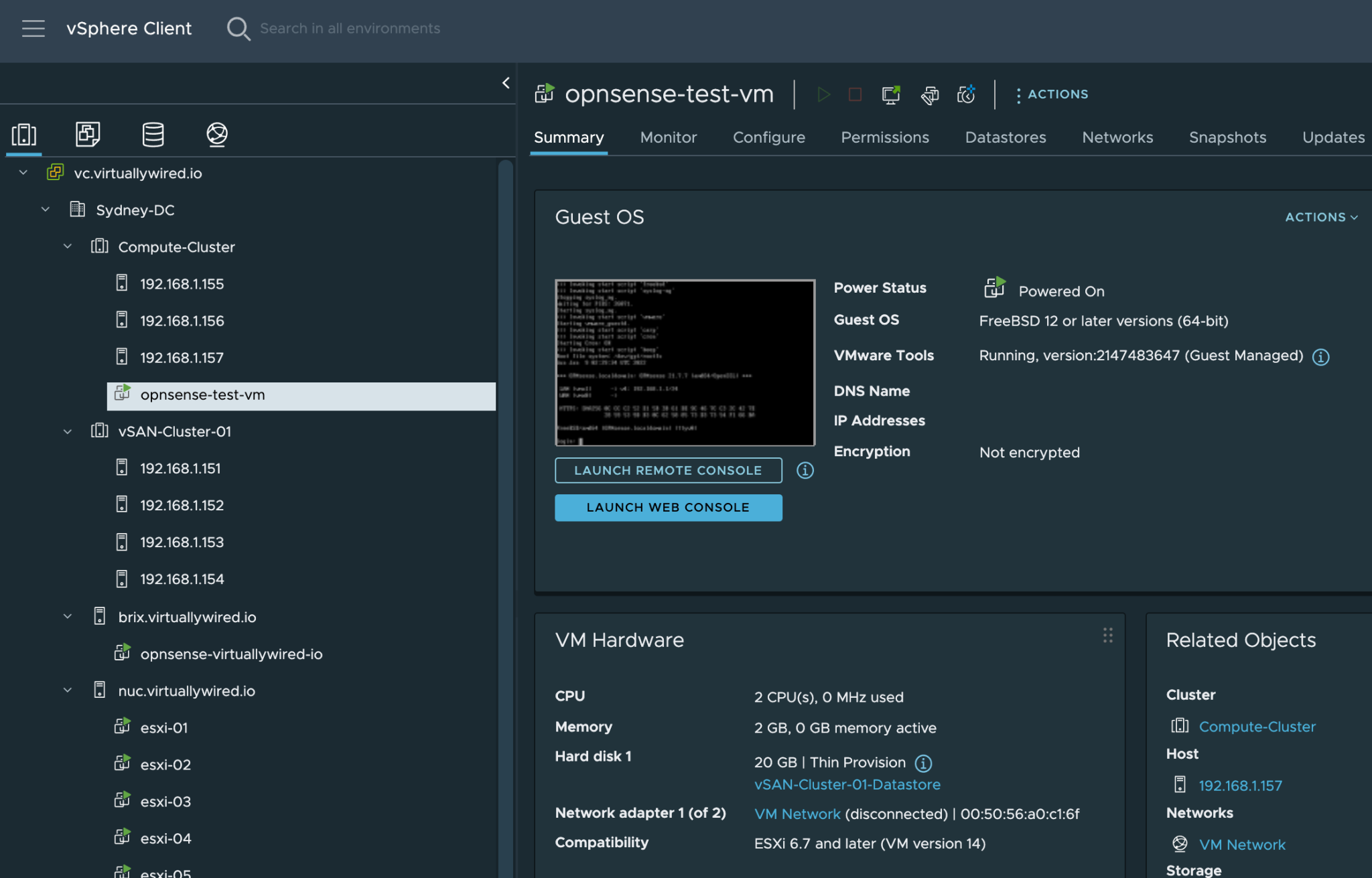Open VM Network link in VM Hardware

pos(797,814)
